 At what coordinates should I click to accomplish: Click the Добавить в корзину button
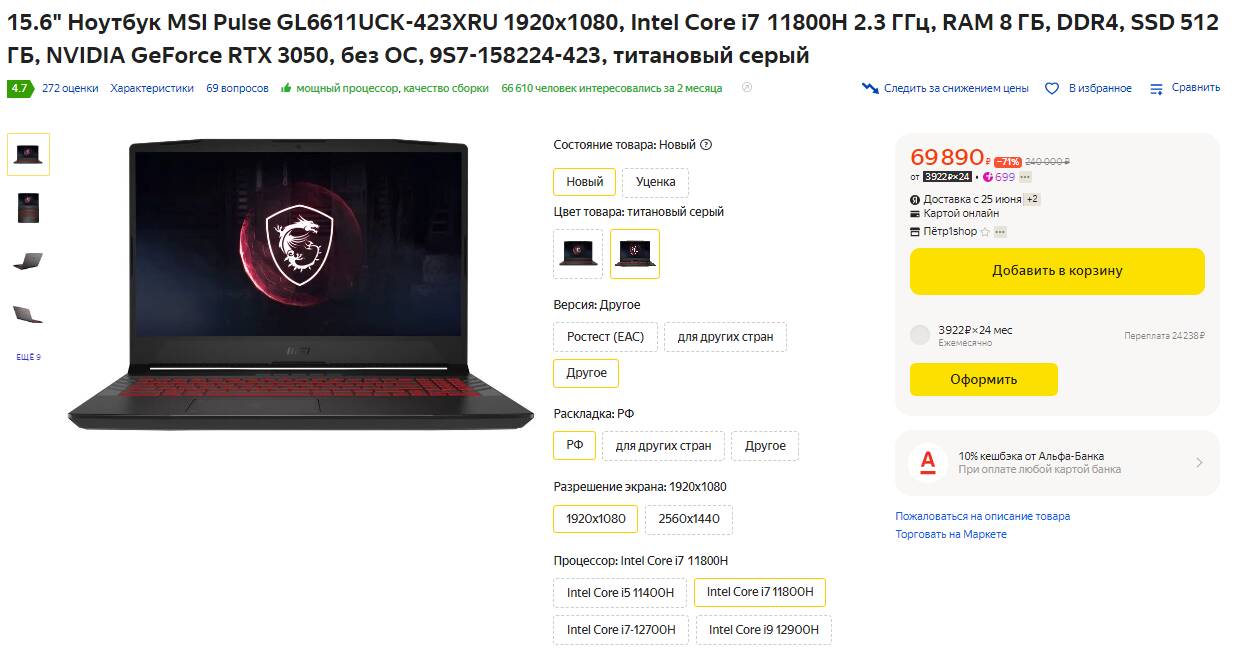tap(1057, 271)
